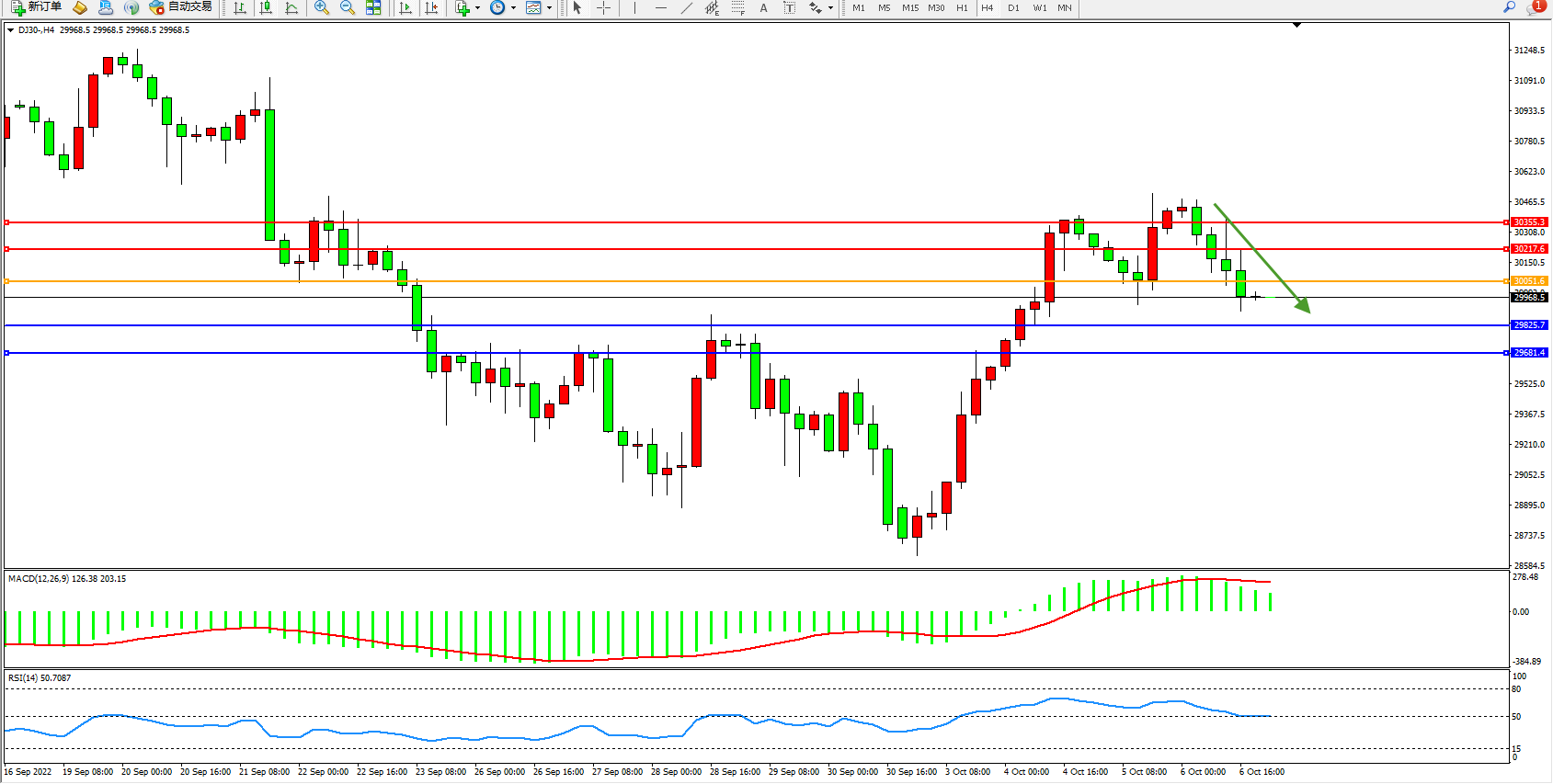Click the 新订单 new order button
Viewport: 1553px width, 784px height.
tap(37, 7)
